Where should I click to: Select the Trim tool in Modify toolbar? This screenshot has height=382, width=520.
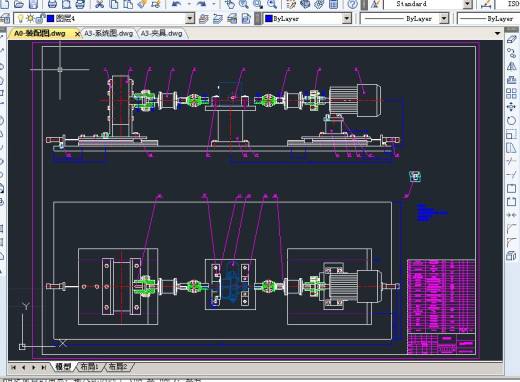pyautogui.click(x=511, y=161)
